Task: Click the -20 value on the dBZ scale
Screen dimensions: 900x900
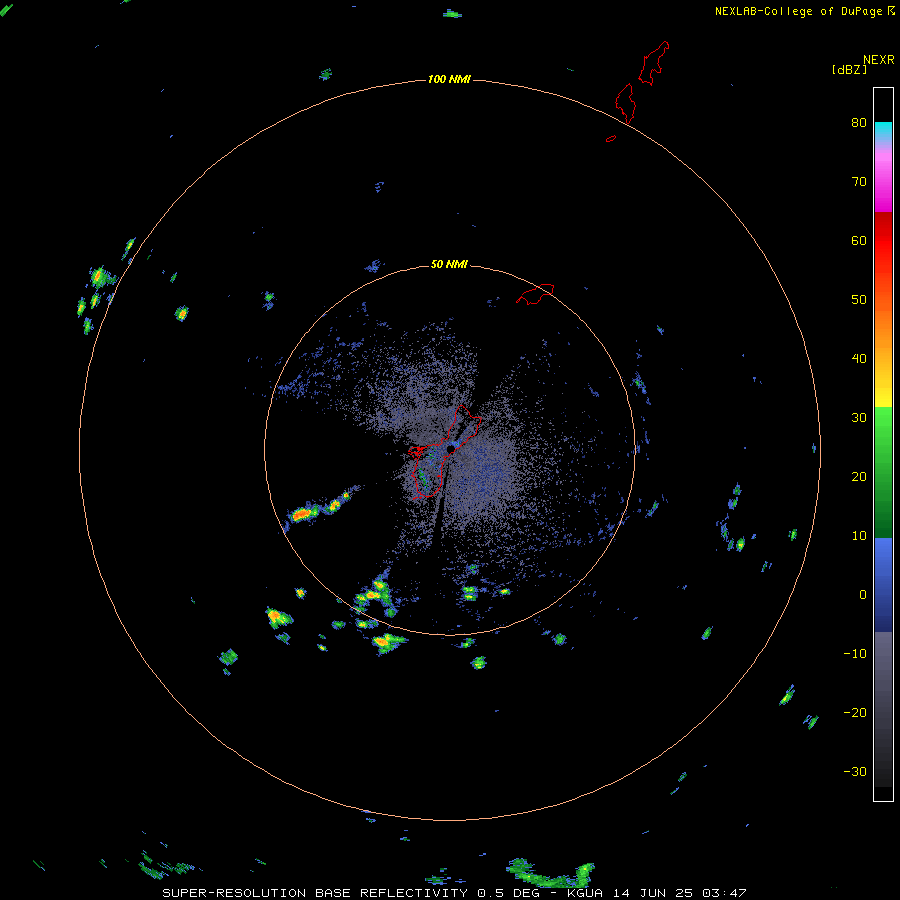Action: [855, 712]
